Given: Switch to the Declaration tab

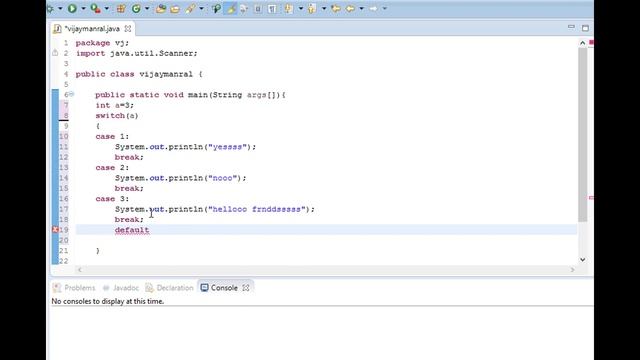Looking at the screenshot, I should (x=170, y=288).
